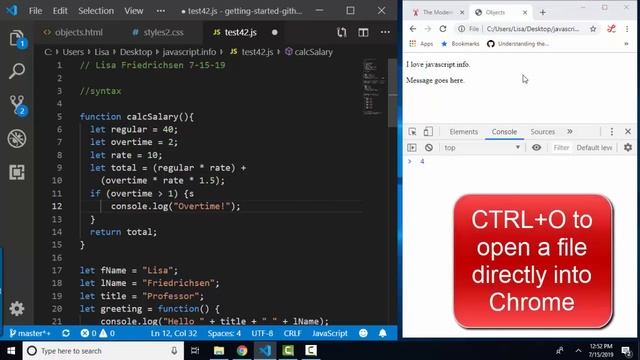Image resolution: width=640 pixels, height=360 pixels.
Task: Show more DevTools tabs chevron
Action: (x=570, y=131)
